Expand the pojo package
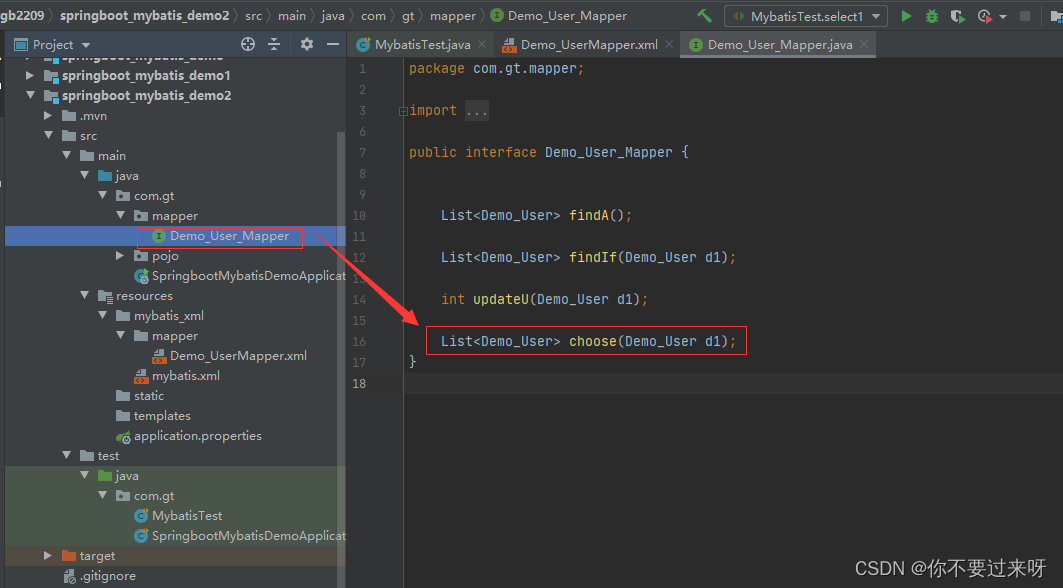This screenshot has height=588, width=1063. coord(120,256)
